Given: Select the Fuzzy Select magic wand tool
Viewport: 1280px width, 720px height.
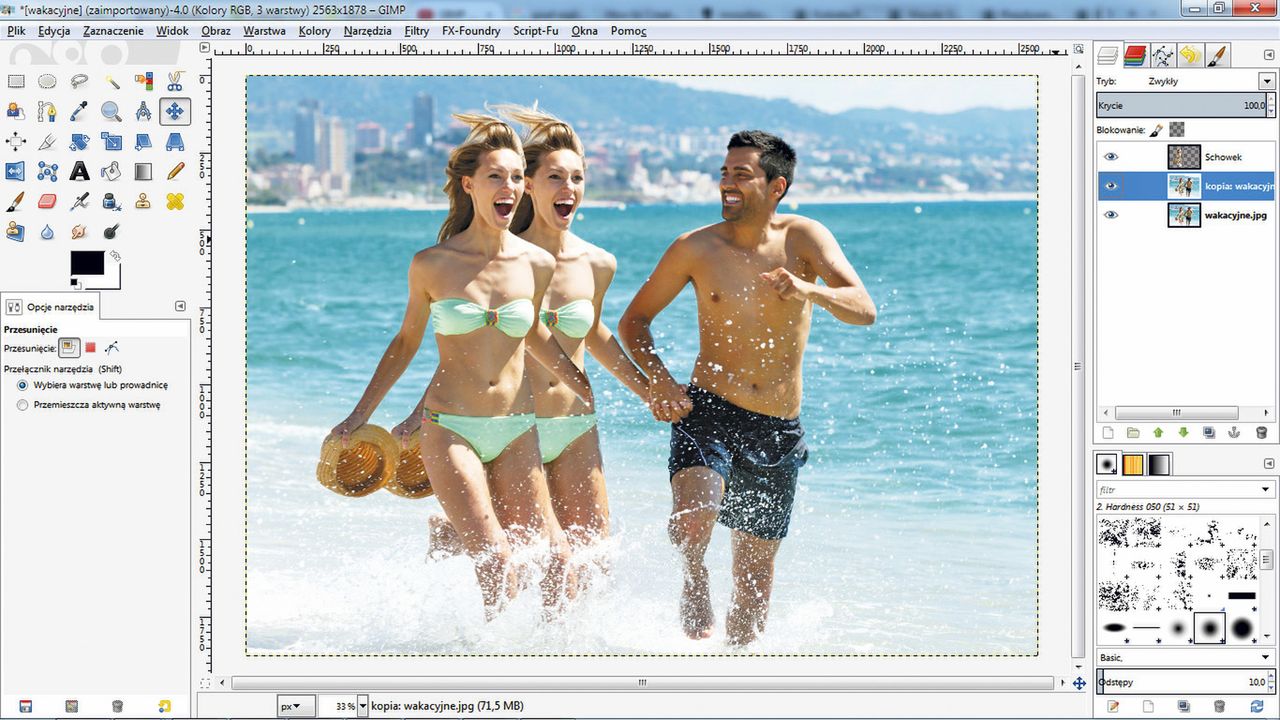Looking at the screenshot, I should point(111,81).
